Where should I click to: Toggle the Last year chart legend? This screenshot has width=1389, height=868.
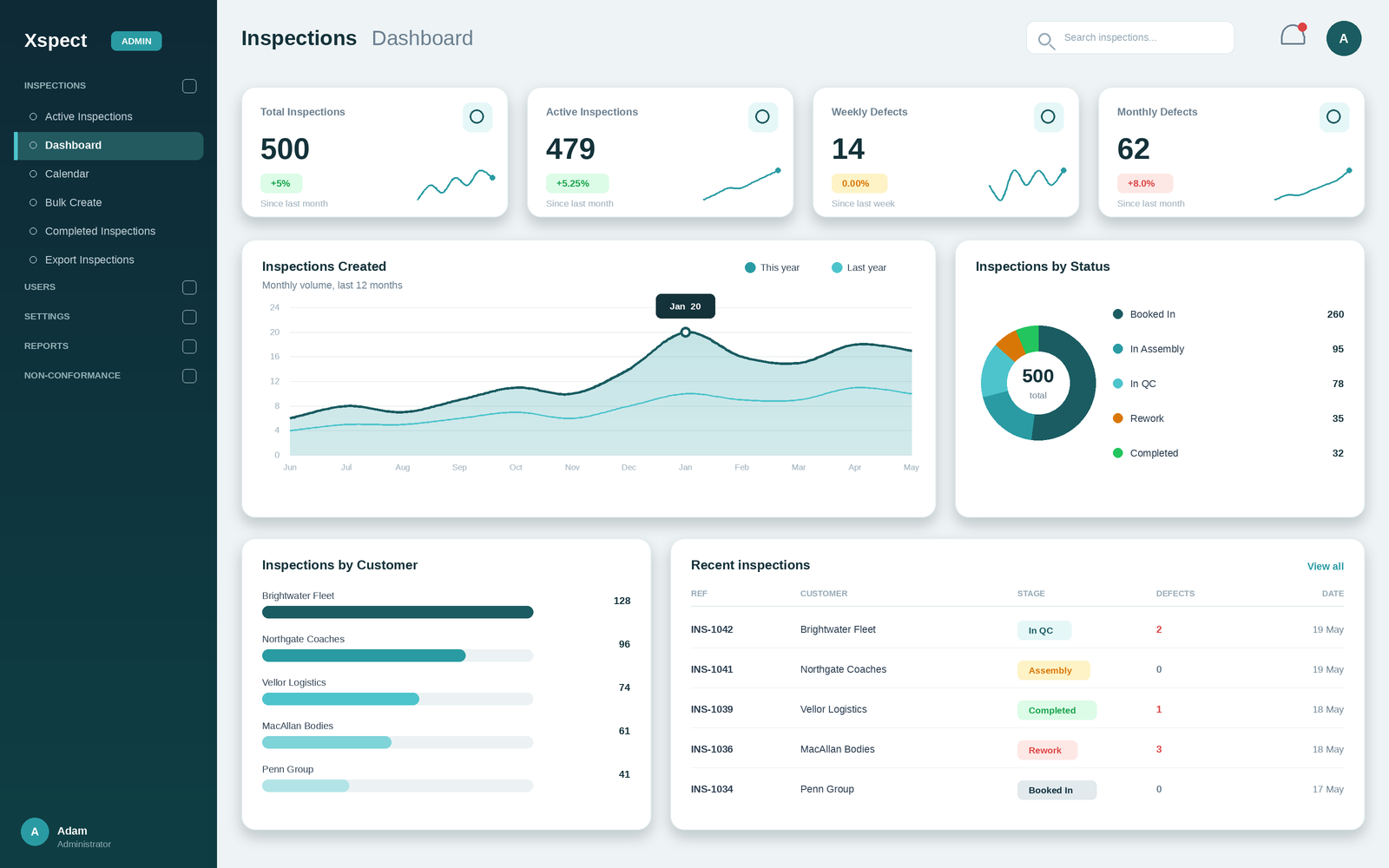click(859, 267)
